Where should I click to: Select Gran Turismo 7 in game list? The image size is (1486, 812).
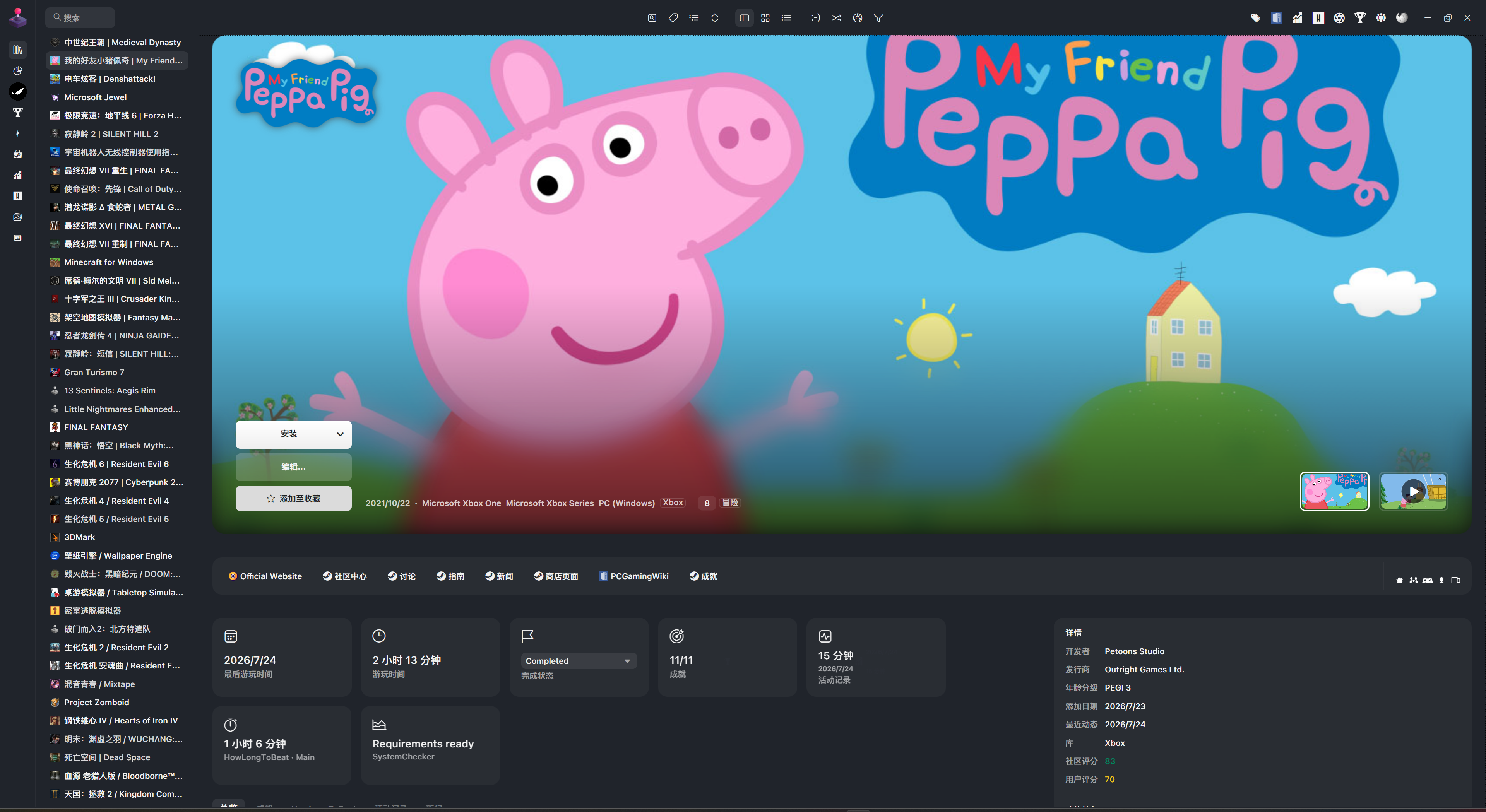point(117,373)
